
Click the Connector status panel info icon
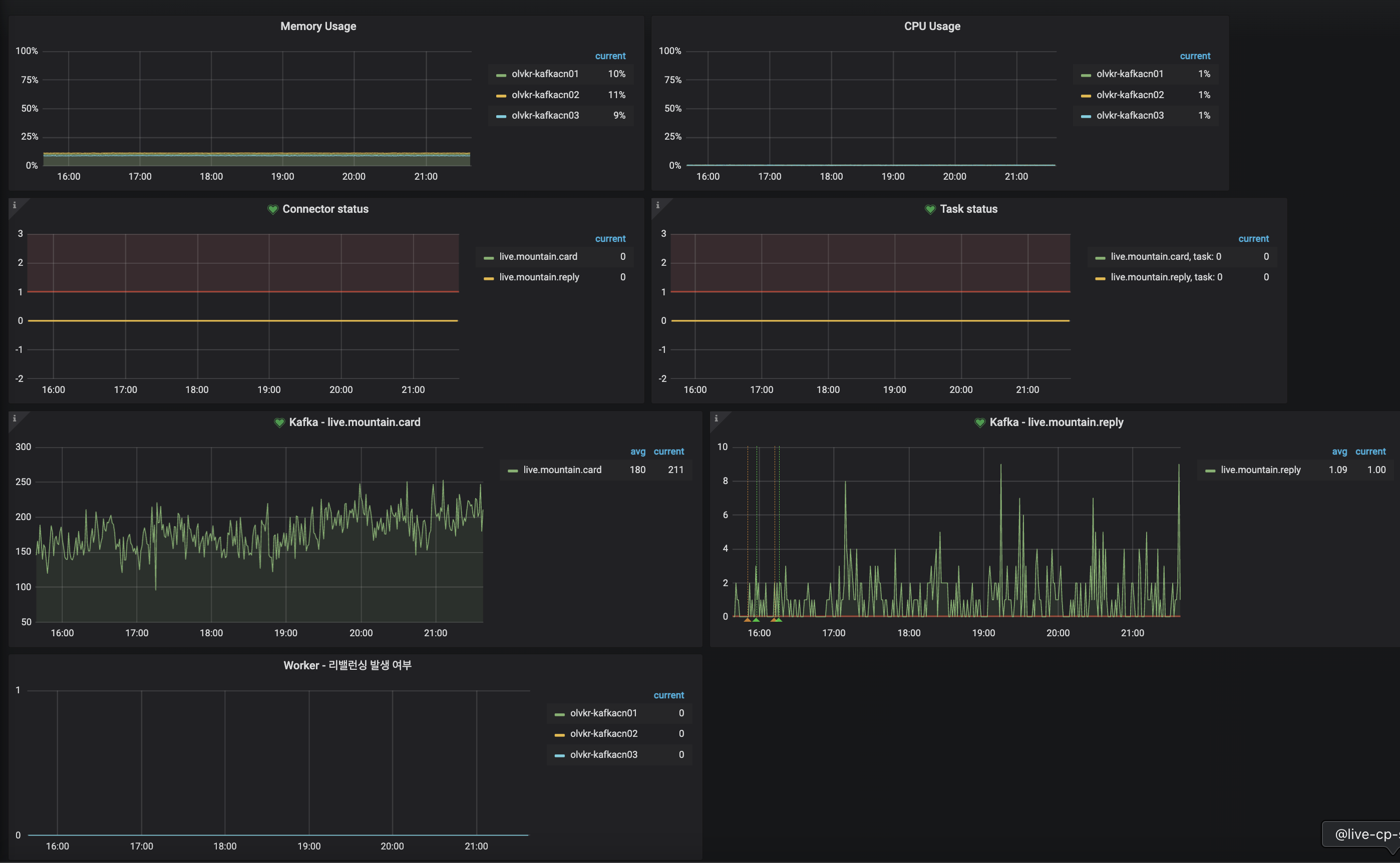click(15, 205)
